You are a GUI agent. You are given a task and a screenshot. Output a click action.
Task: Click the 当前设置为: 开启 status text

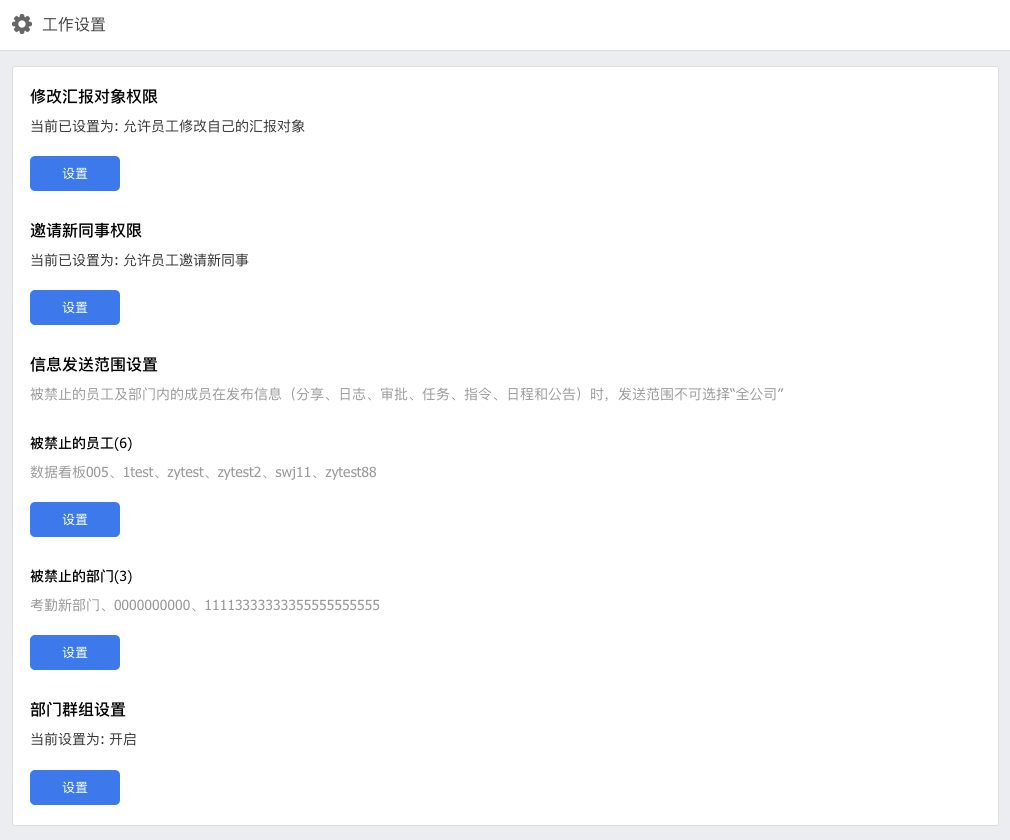point(83,740)
